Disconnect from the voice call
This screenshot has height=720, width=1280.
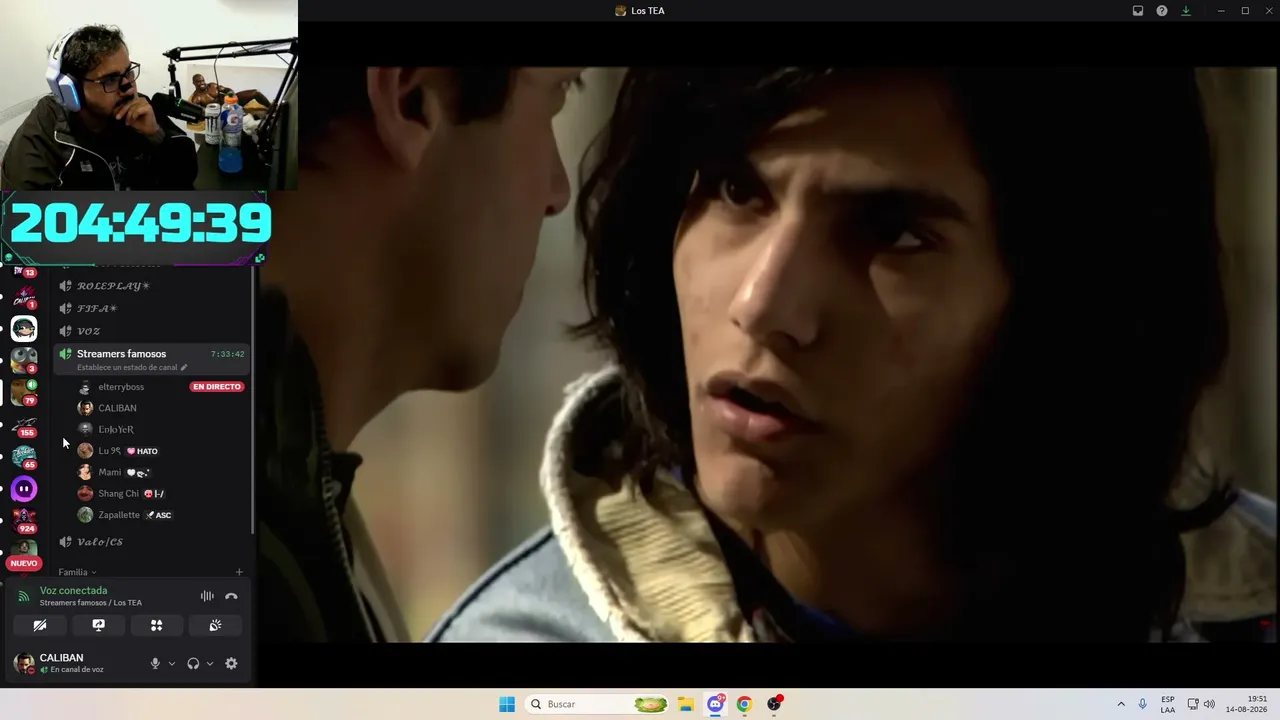click(x=231, y=596)
